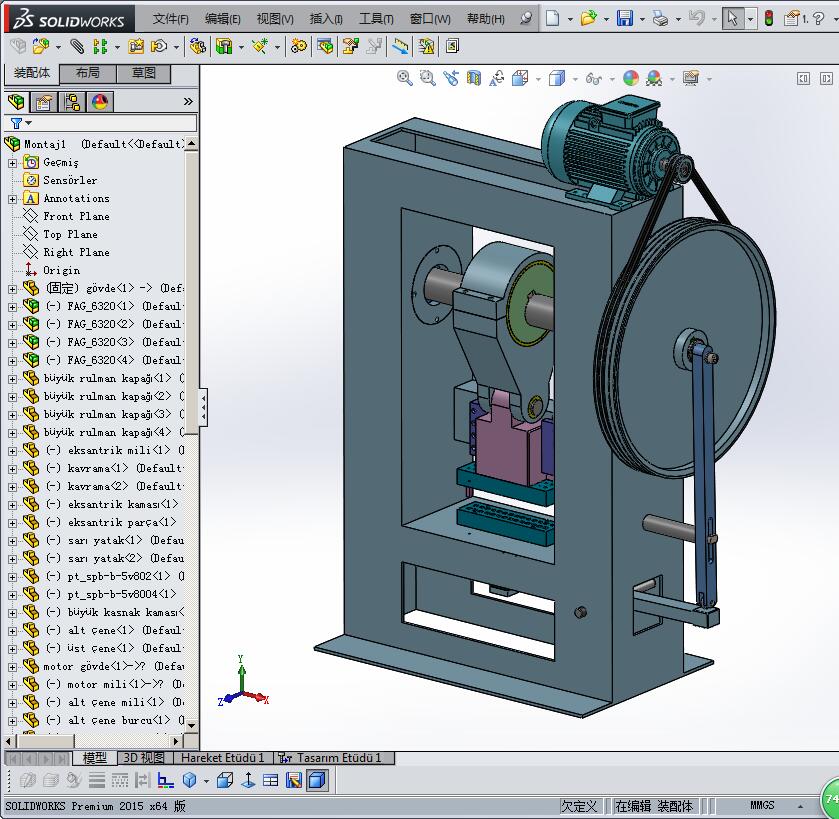
Task: Expand the Annotations tree node
Action: (x=12, y=199)
